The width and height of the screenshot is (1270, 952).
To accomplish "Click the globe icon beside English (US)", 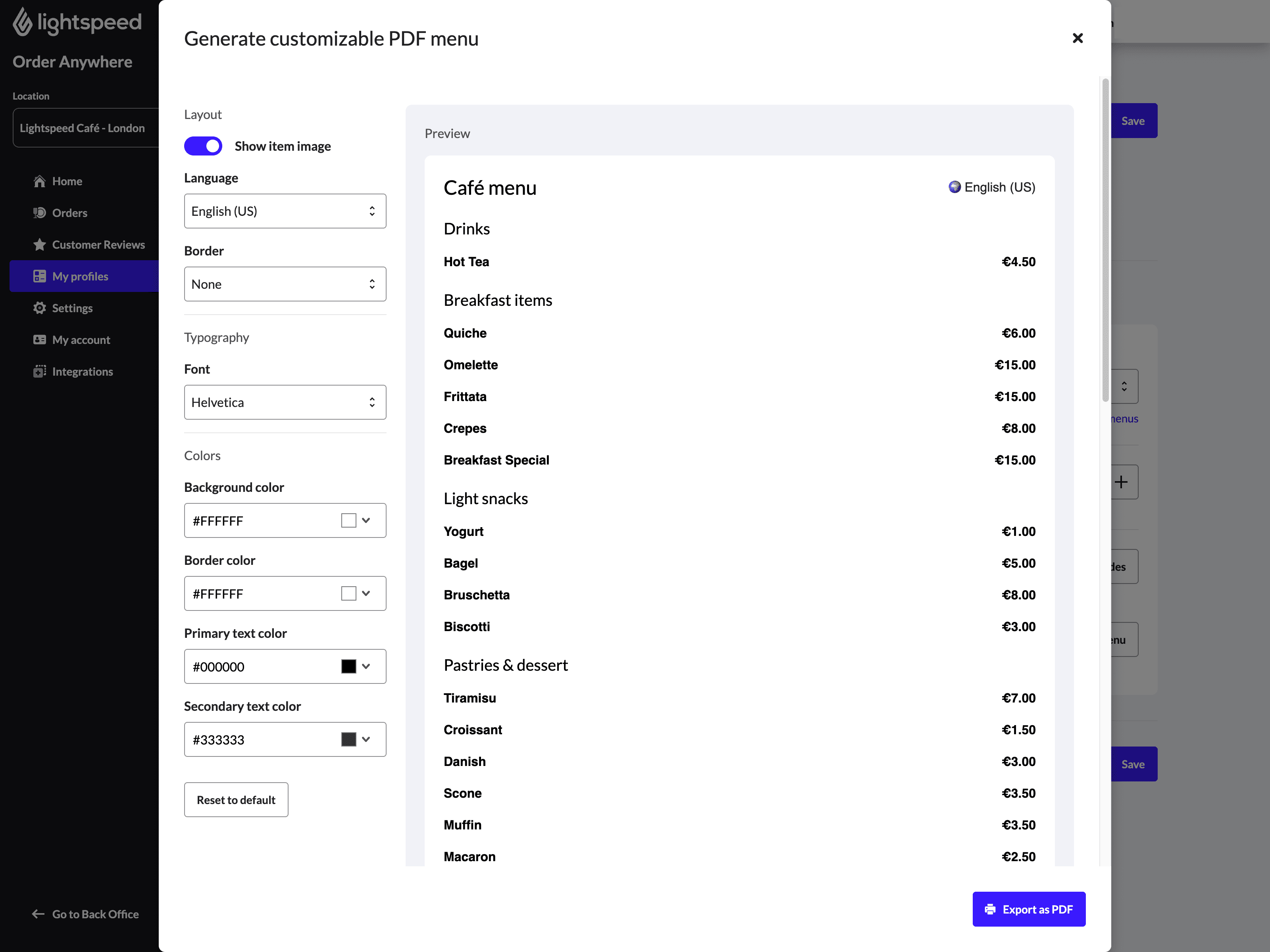I will pos(954,187).
